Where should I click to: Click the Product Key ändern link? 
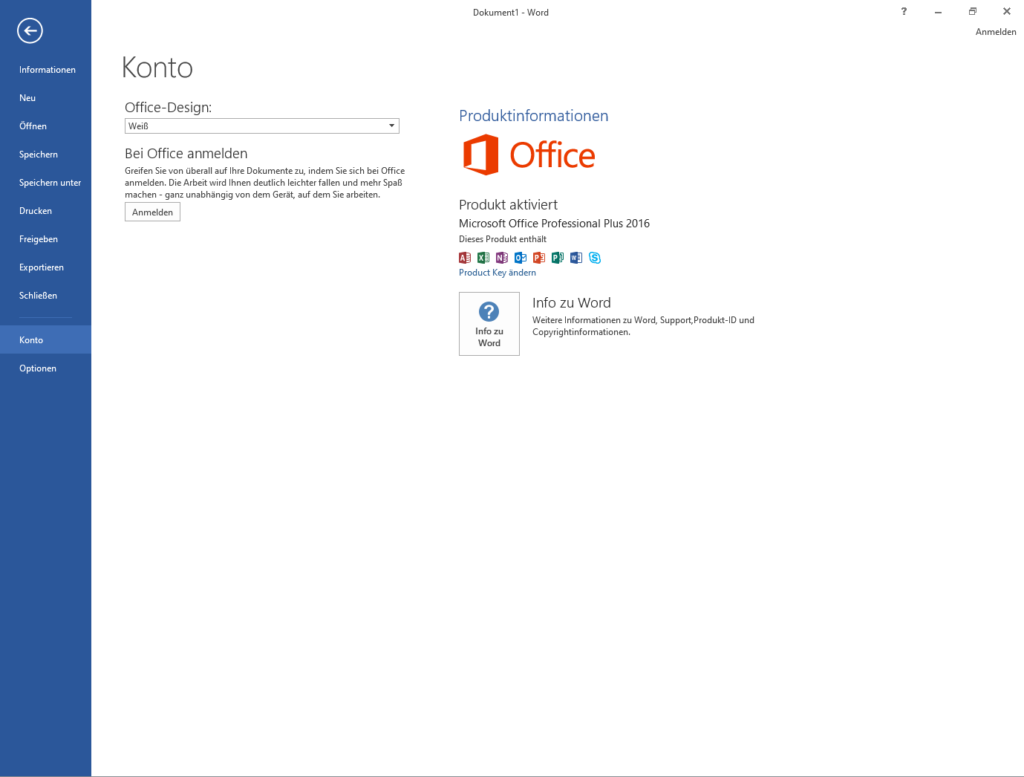coord(497,273)
